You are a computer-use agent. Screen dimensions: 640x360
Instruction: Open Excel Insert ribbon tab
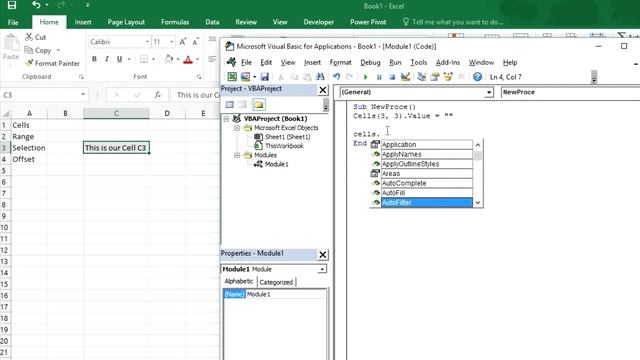tap(83, 22)
